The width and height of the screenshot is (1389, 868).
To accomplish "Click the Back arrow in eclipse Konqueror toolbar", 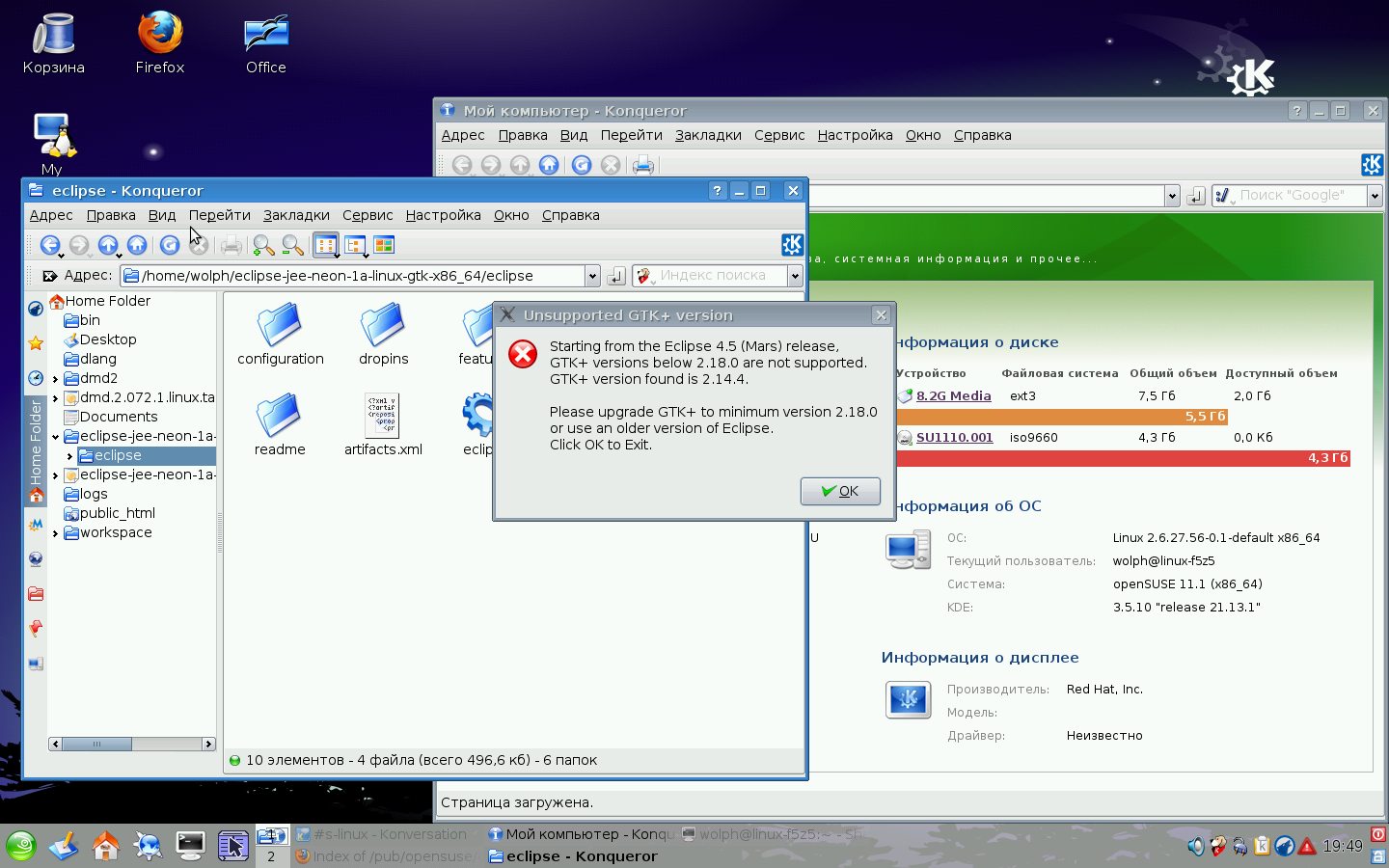I will pyautogui.click(x=50, y=245).
